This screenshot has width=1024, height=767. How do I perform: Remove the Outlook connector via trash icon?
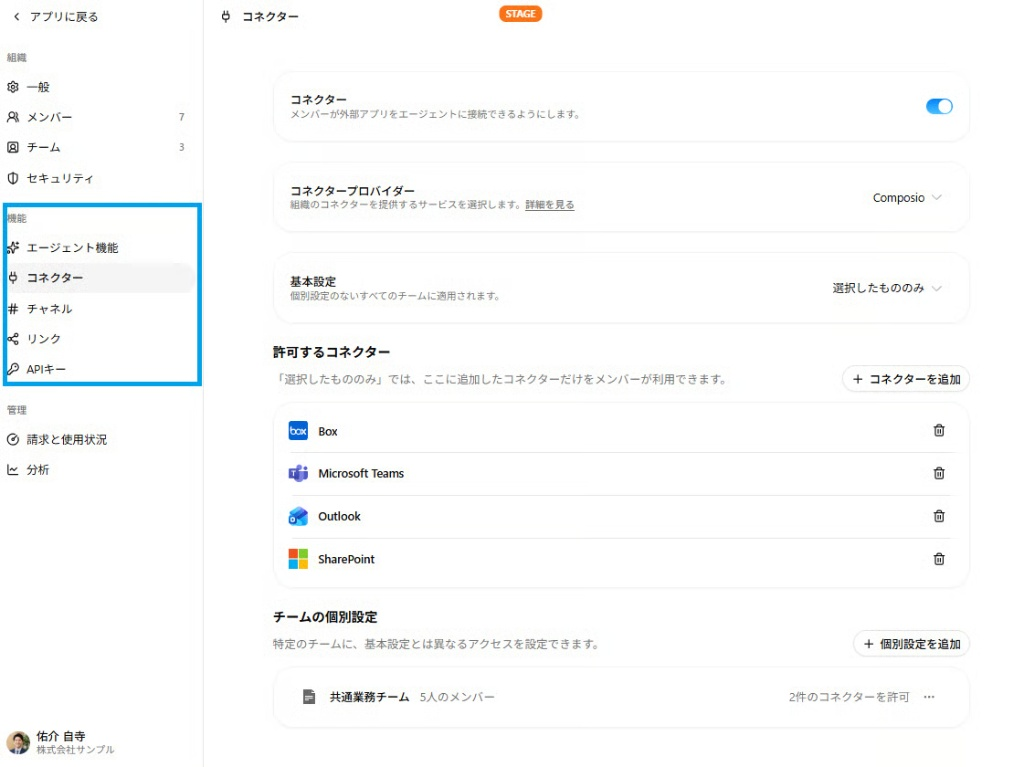coord(938,516)
